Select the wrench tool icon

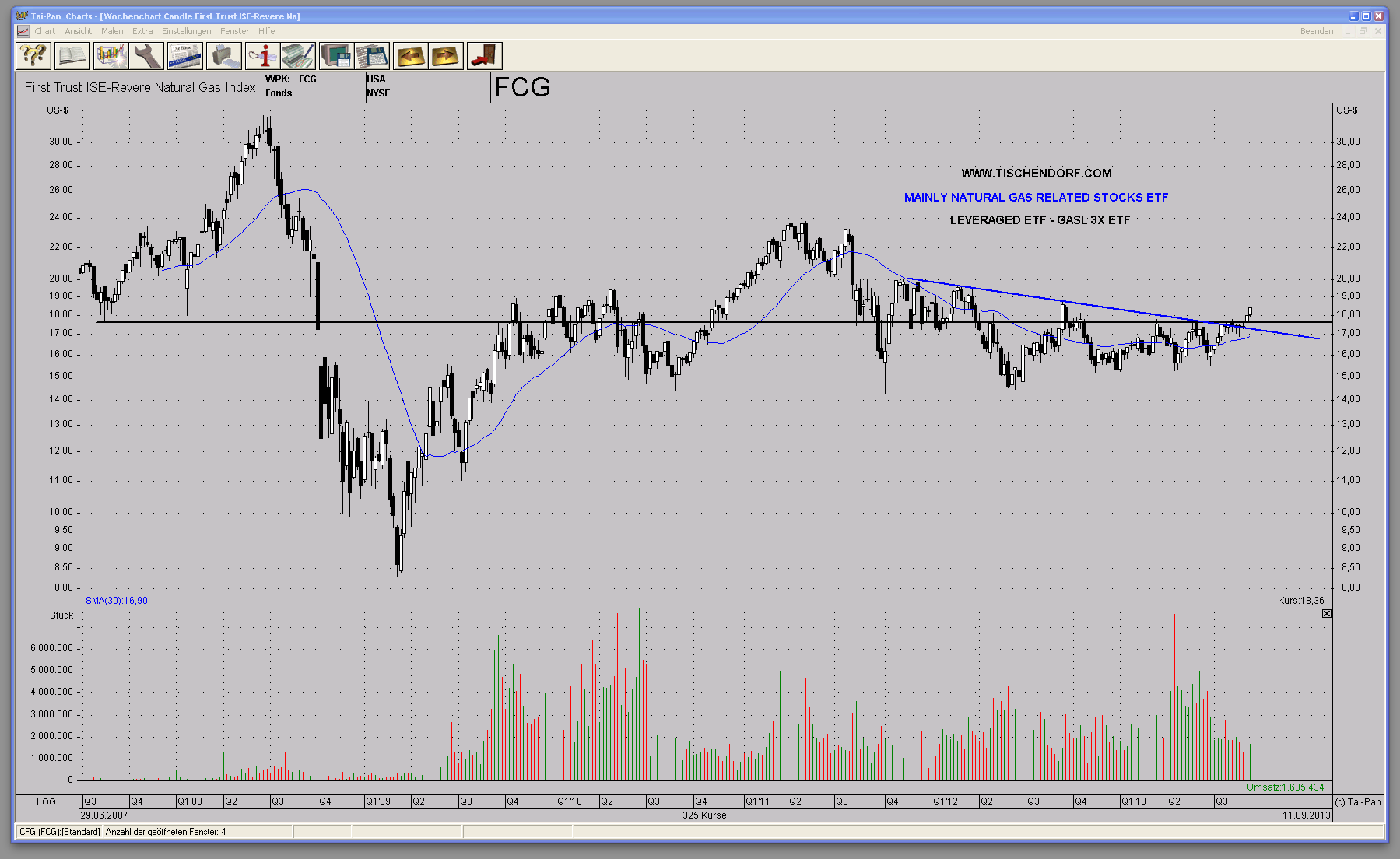pos(147,56)
